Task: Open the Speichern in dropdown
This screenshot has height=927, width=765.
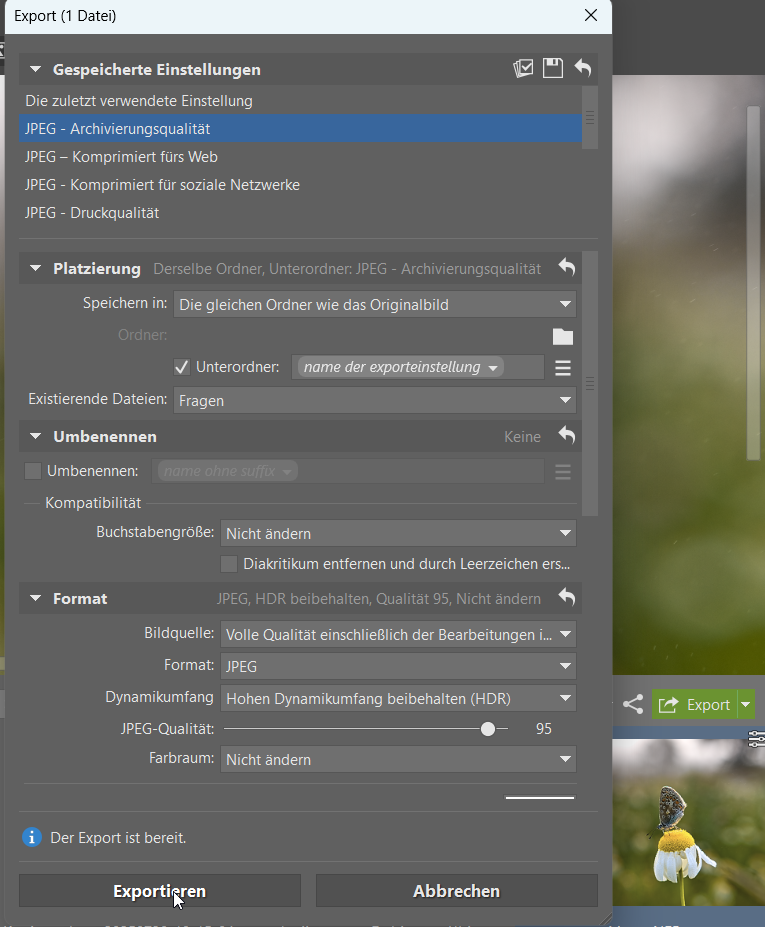Action: click(374, 304)
